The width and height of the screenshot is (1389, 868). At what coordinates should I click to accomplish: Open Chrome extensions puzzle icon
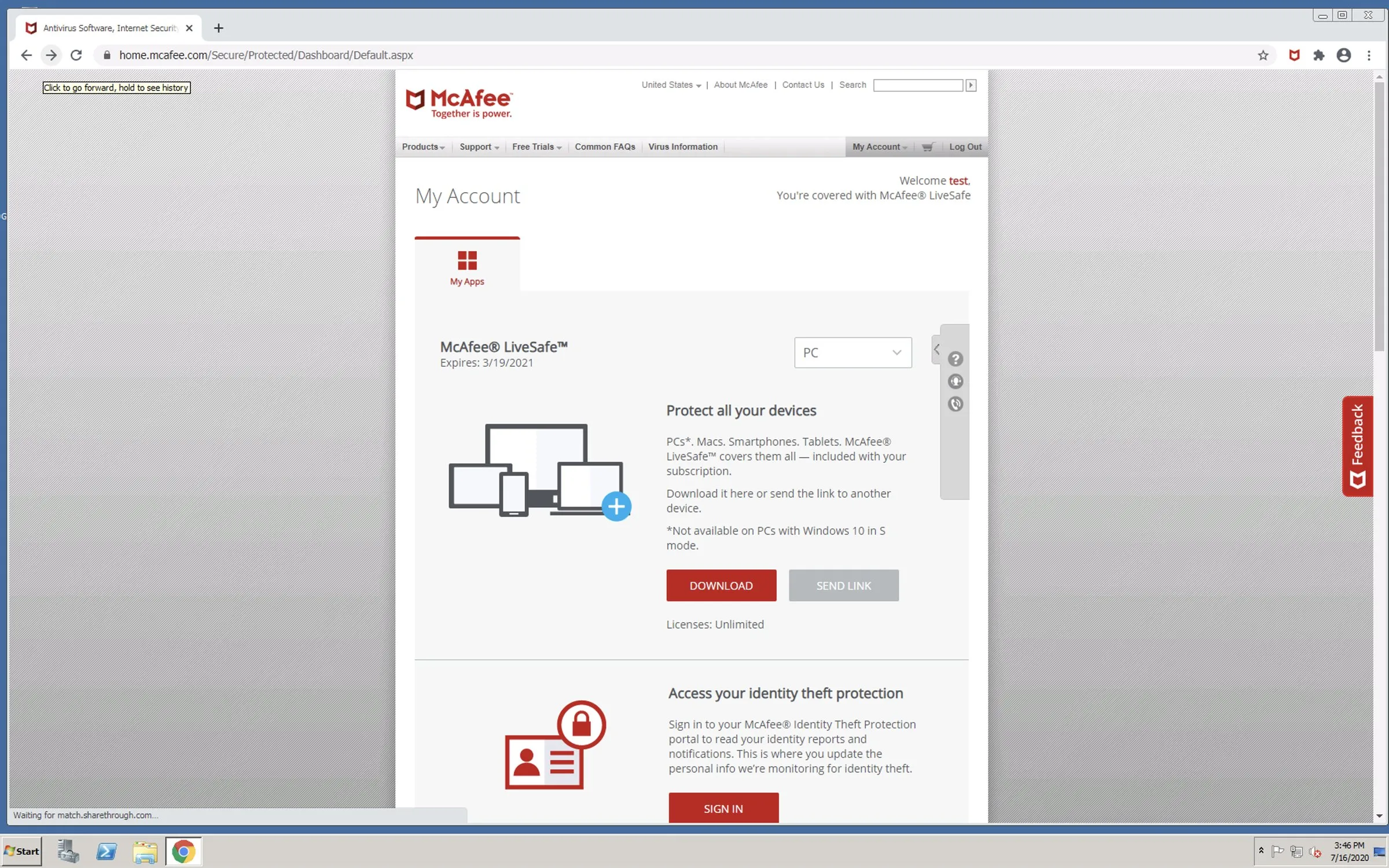pos(1319,55)
